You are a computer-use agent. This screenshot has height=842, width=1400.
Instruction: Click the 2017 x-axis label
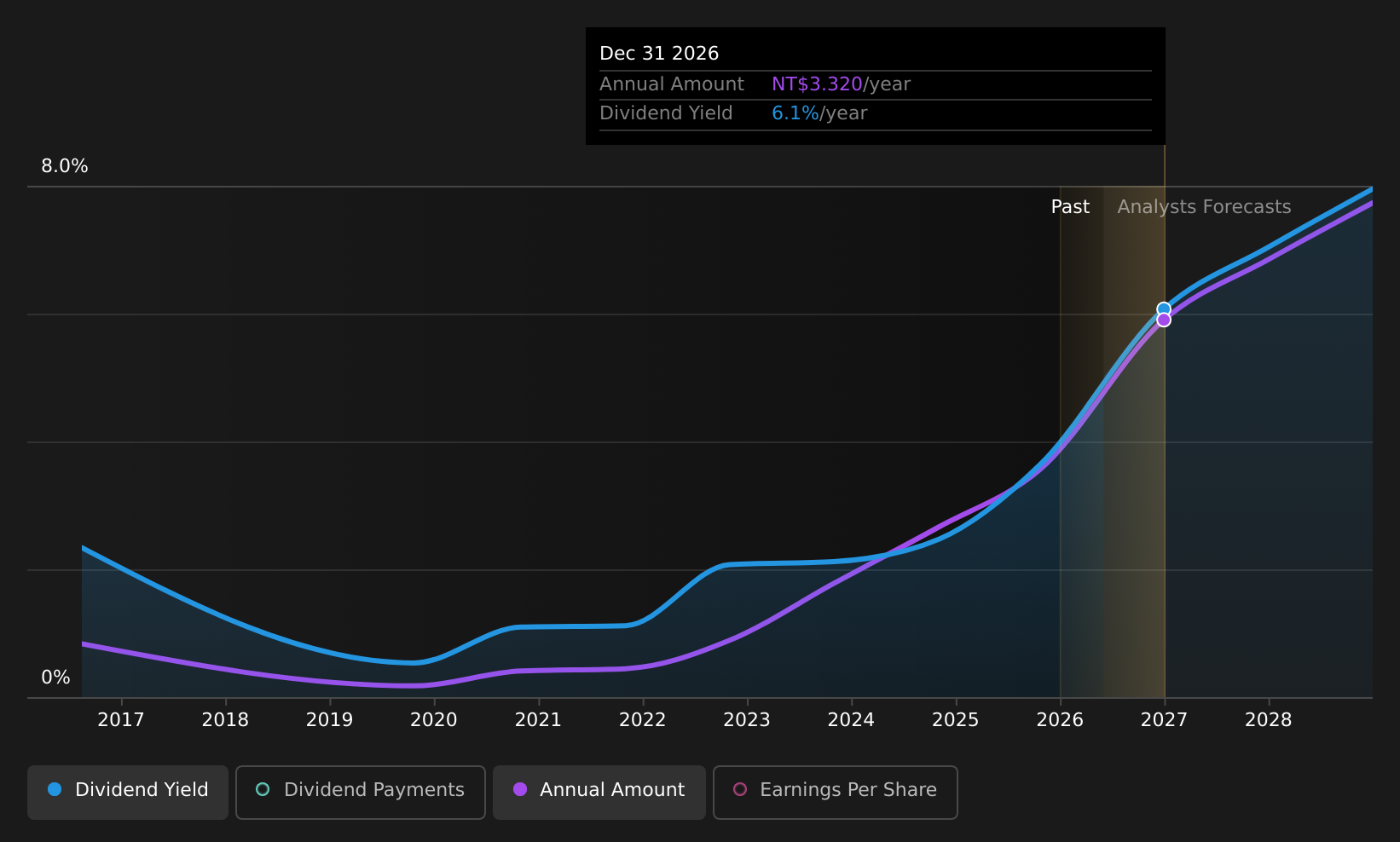(x=121, y=720)
